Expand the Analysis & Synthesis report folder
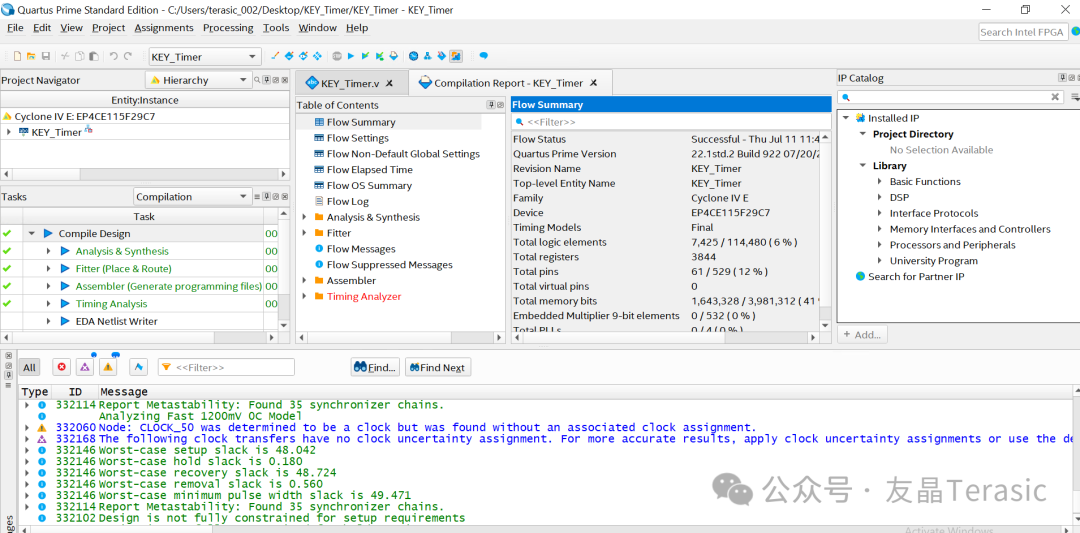 click(304, 218)
